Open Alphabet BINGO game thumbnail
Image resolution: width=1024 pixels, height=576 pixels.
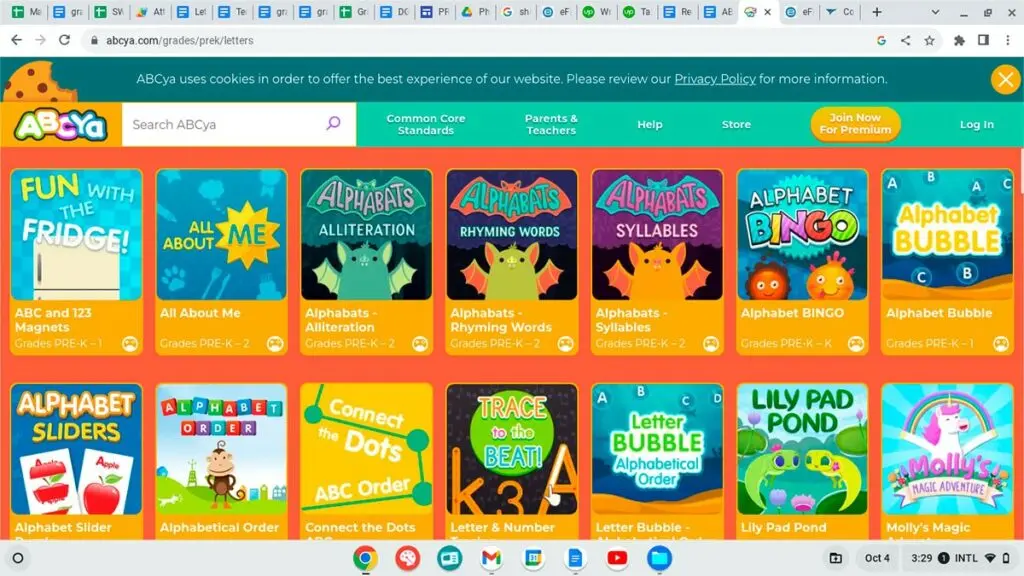tap(802, 235)
